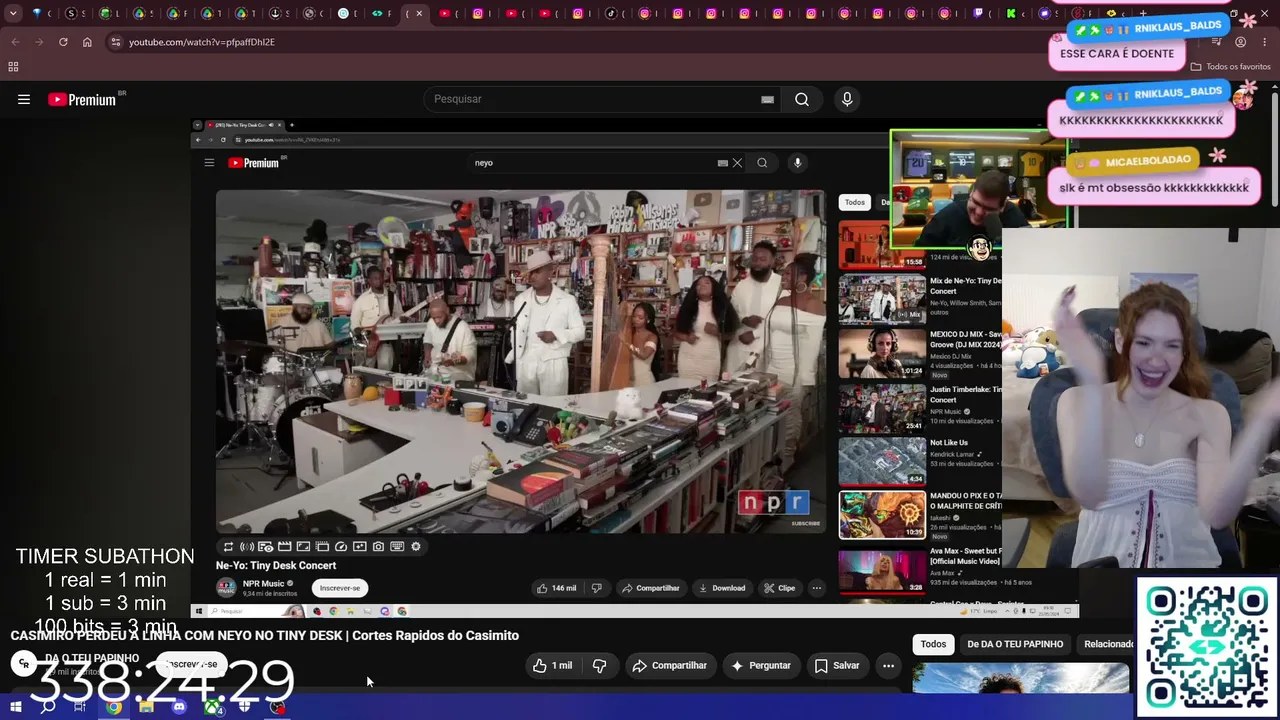Click the Ne-Yo Tiny Desk video player

(x=521, y=362)
